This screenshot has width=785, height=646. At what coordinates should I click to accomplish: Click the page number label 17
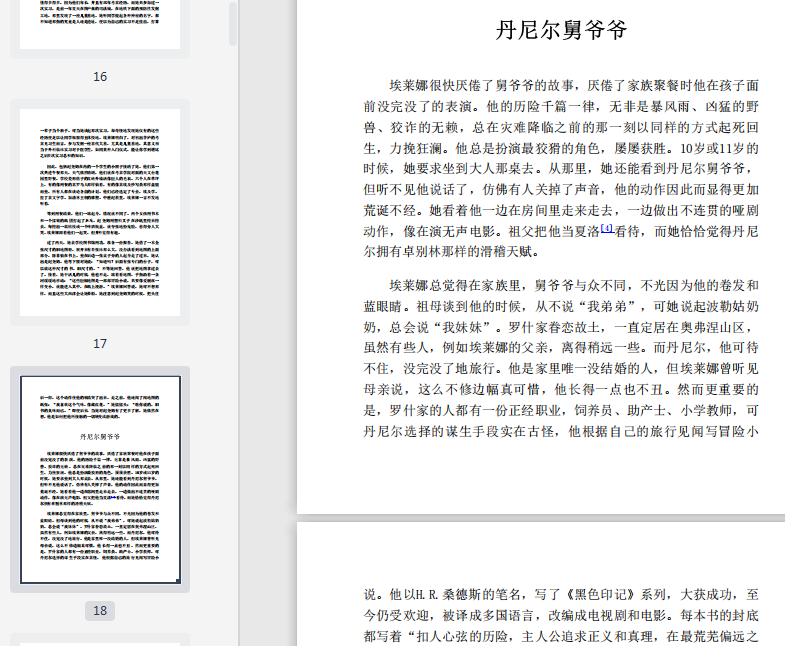tap(100, 344)
